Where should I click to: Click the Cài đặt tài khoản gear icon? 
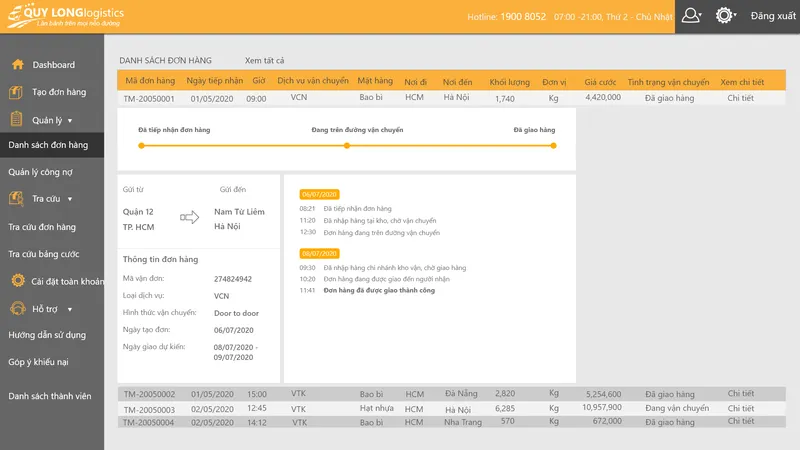tap(18, 280)
